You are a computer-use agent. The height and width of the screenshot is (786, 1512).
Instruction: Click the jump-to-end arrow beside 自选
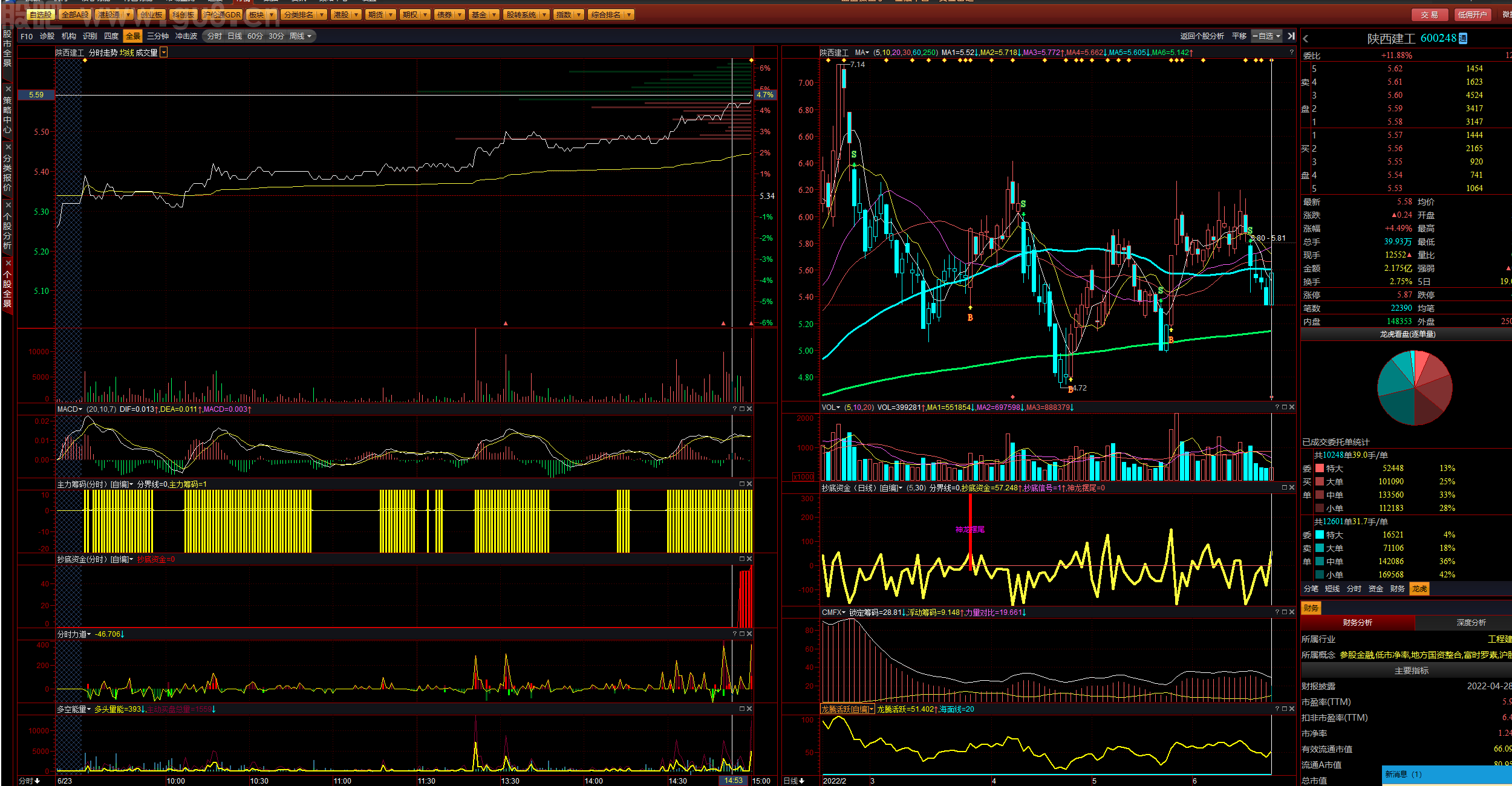click(x=1291, y=36)
